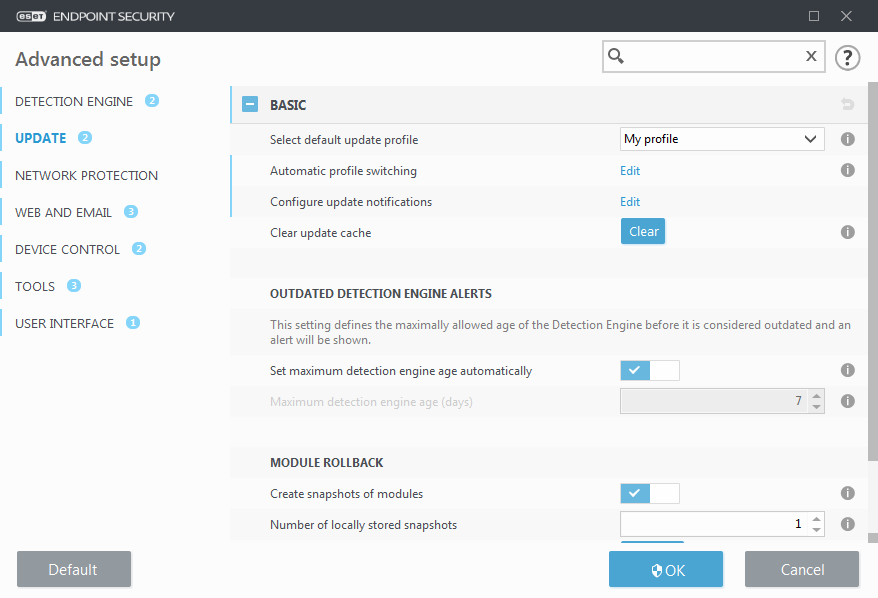The image size is (878, 598).
Task: Click the MODULE ROLLBACK heading
Action: coord(326,462)
